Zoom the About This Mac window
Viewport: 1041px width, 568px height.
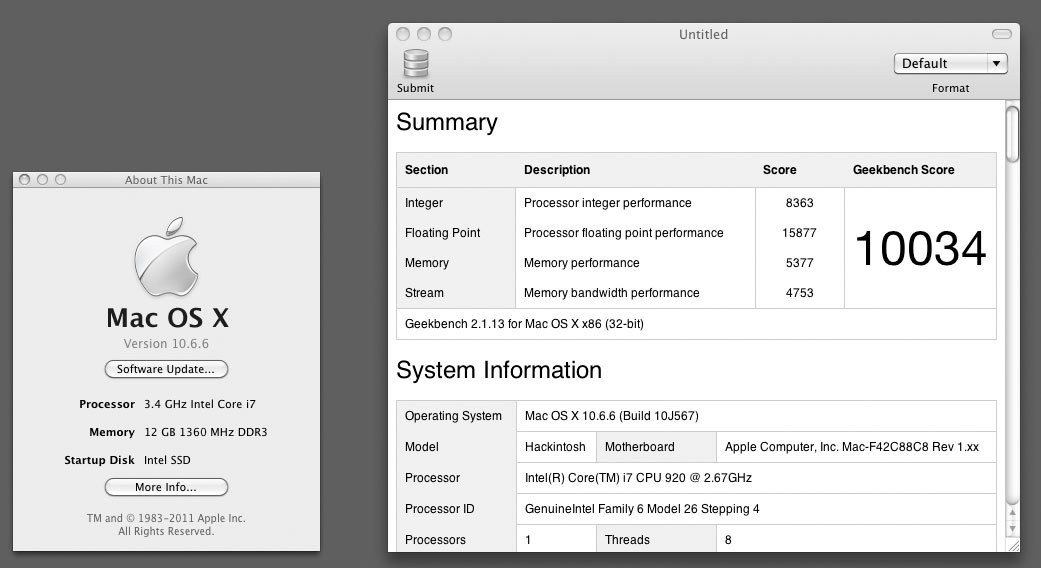(60, 180)
